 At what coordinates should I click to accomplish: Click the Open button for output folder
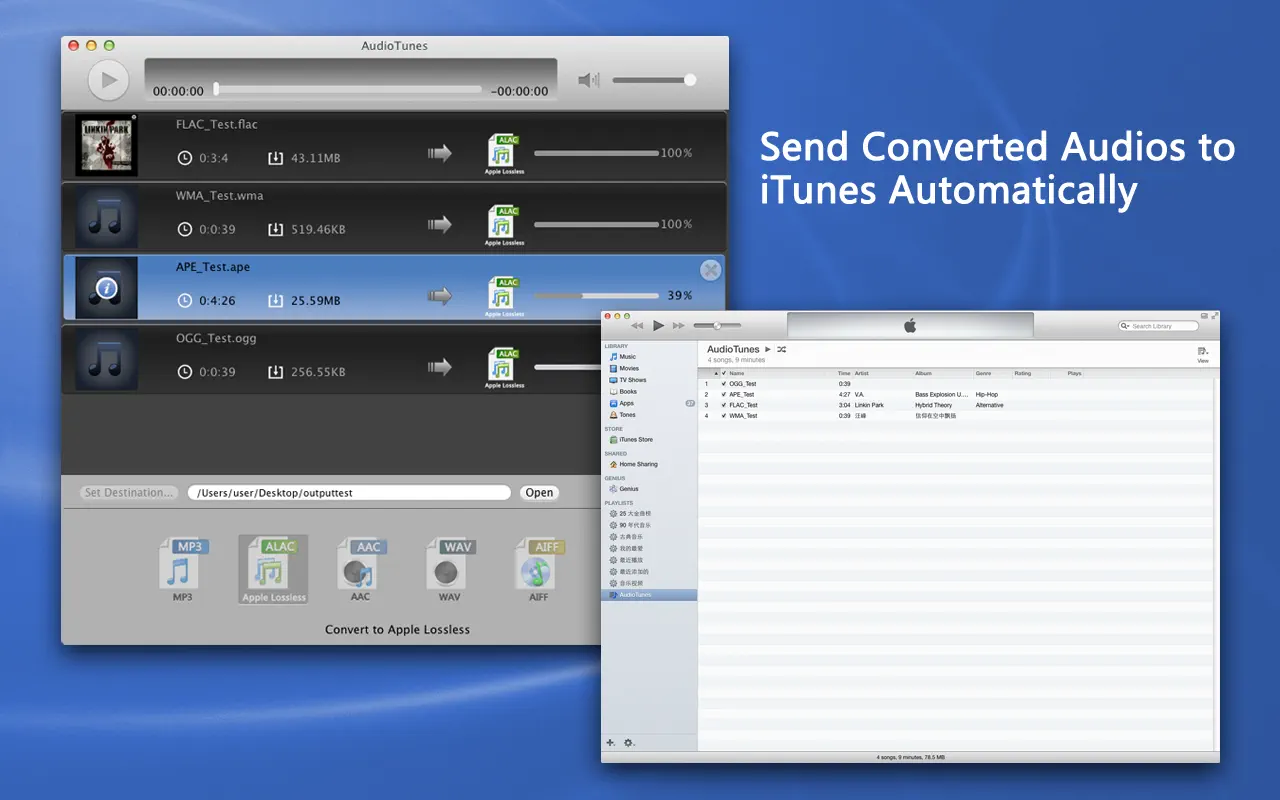[539, 492]
